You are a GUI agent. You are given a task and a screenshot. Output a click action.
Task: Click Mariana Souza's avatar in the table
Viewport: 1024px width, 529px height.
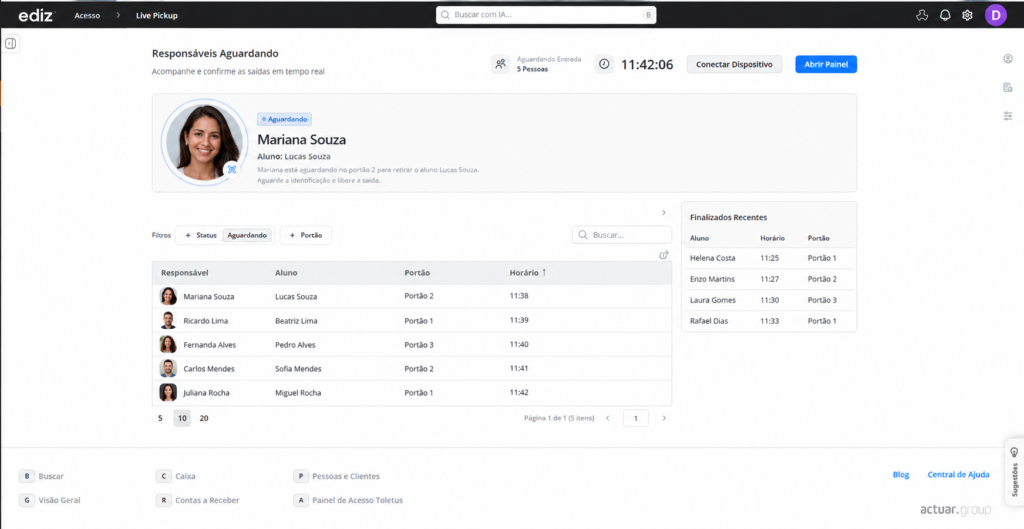pos(168,296)
